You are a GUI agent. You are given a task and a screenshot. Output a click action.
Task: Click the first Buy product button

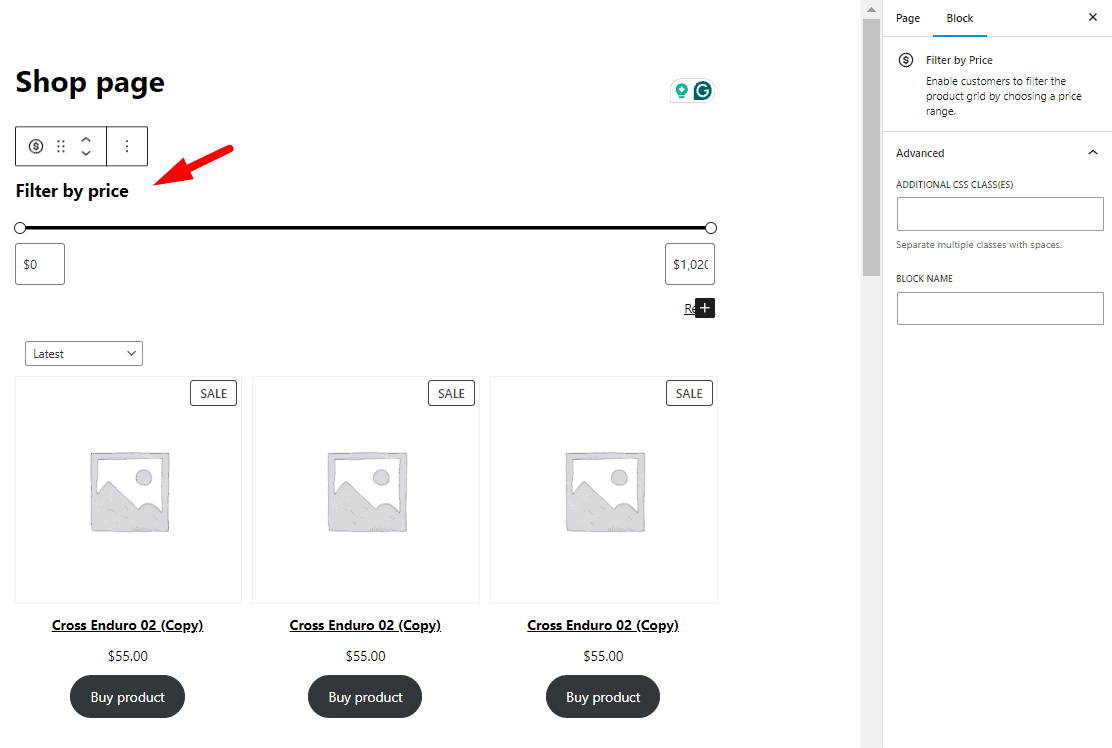[127, 696]
